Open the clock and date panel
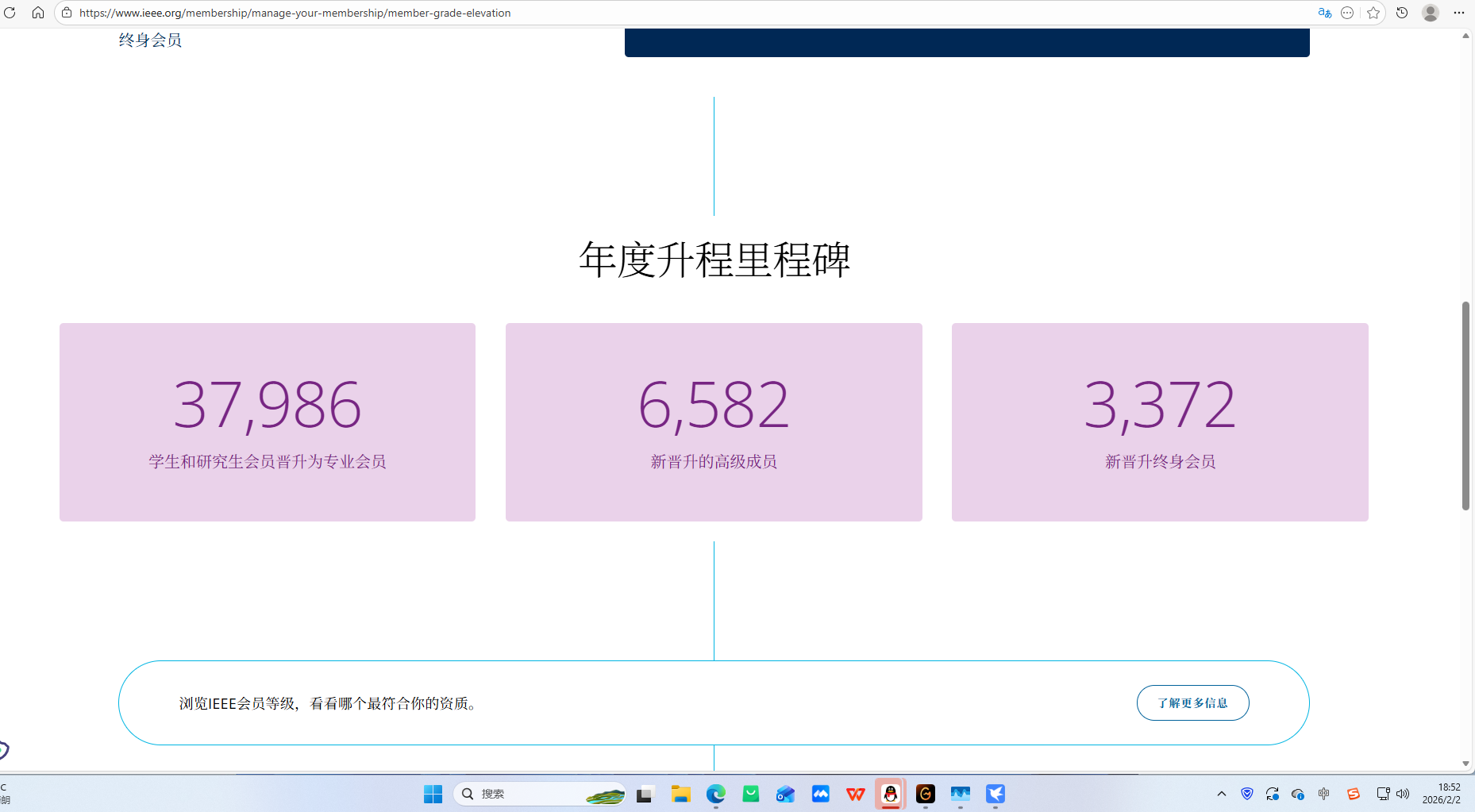Viewport: 1475px width, 812px height. (1441, 794)
